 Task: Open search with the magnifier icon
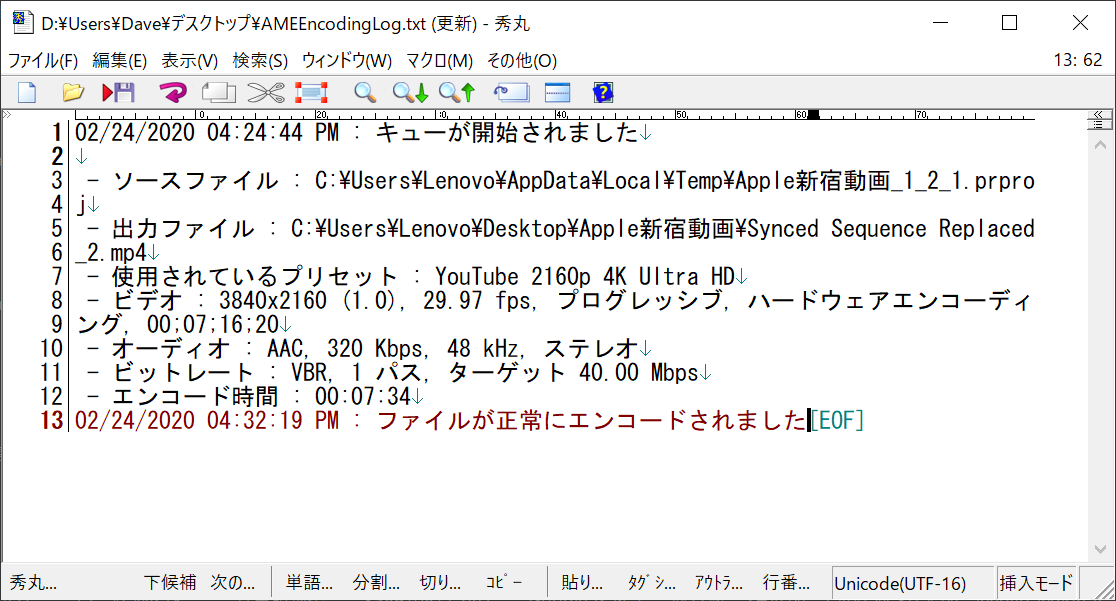(365, 93)
